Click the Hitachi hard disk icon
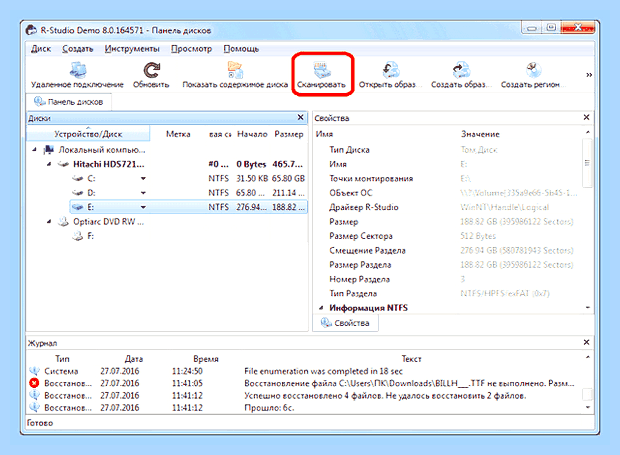This screenshot has width=620, height=455. click(63, 164)
